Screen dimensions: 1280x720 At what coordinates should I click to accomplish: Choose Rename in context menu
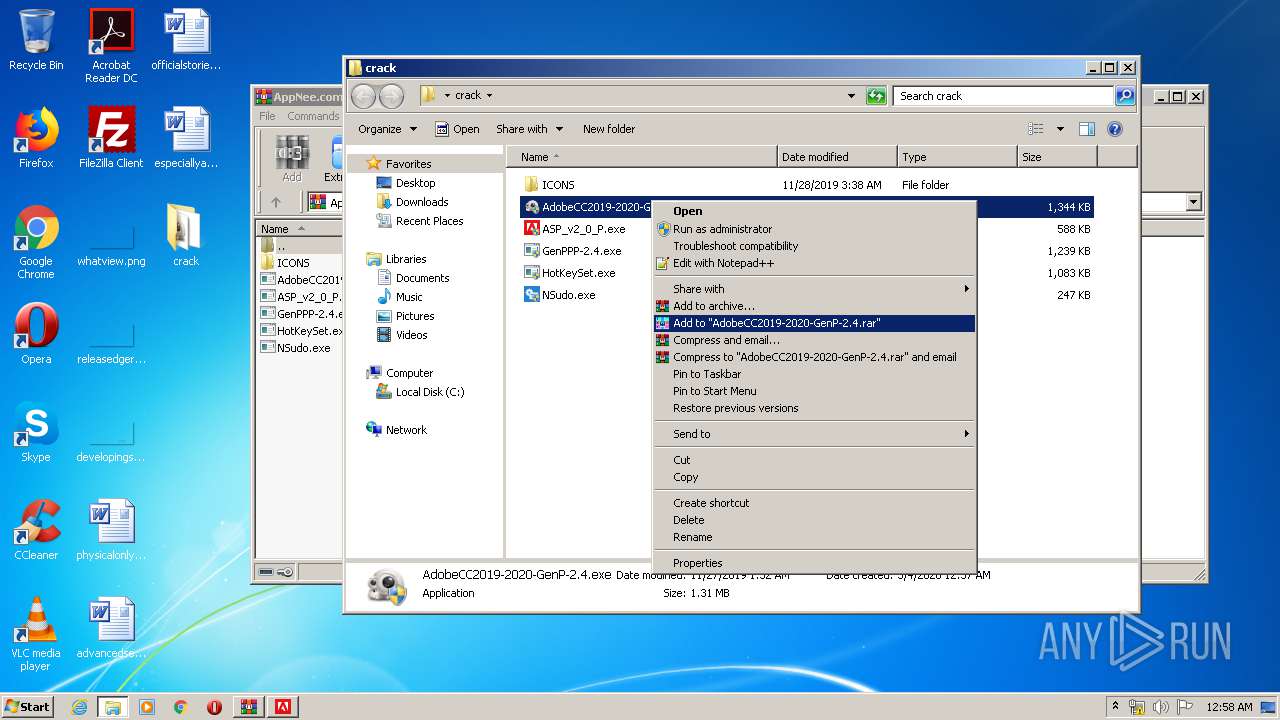click(x=814, y=537)
